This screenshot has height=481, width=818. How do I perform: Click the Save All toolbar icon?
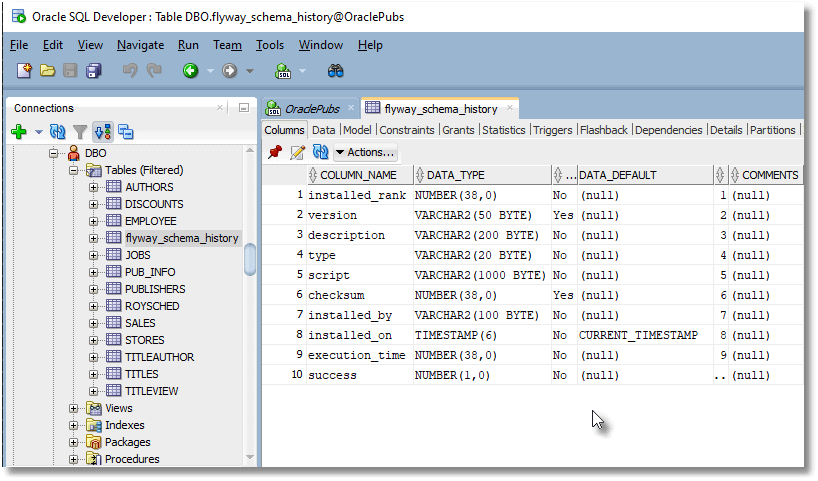94,71
